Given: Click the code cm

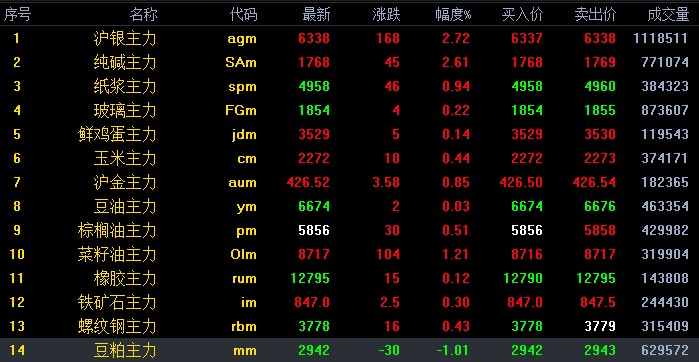Looking at the screenshot, I should tap(247, 159).
